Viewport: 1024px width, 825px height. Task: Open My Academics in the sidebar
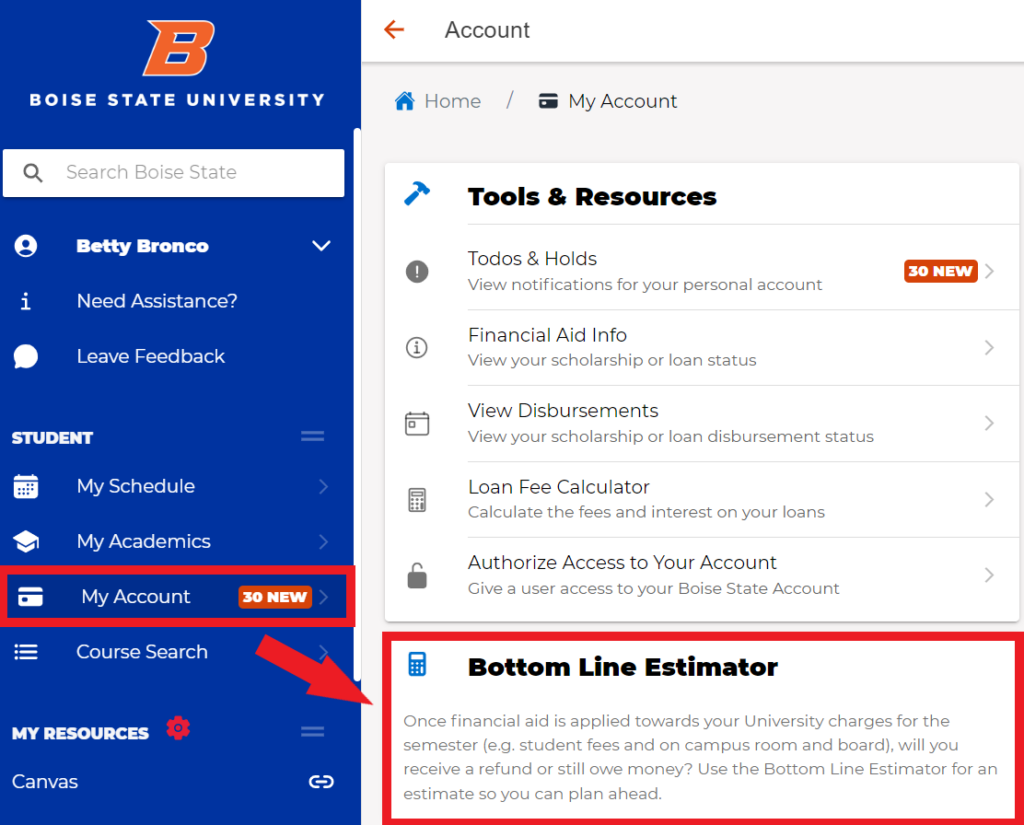173,542
